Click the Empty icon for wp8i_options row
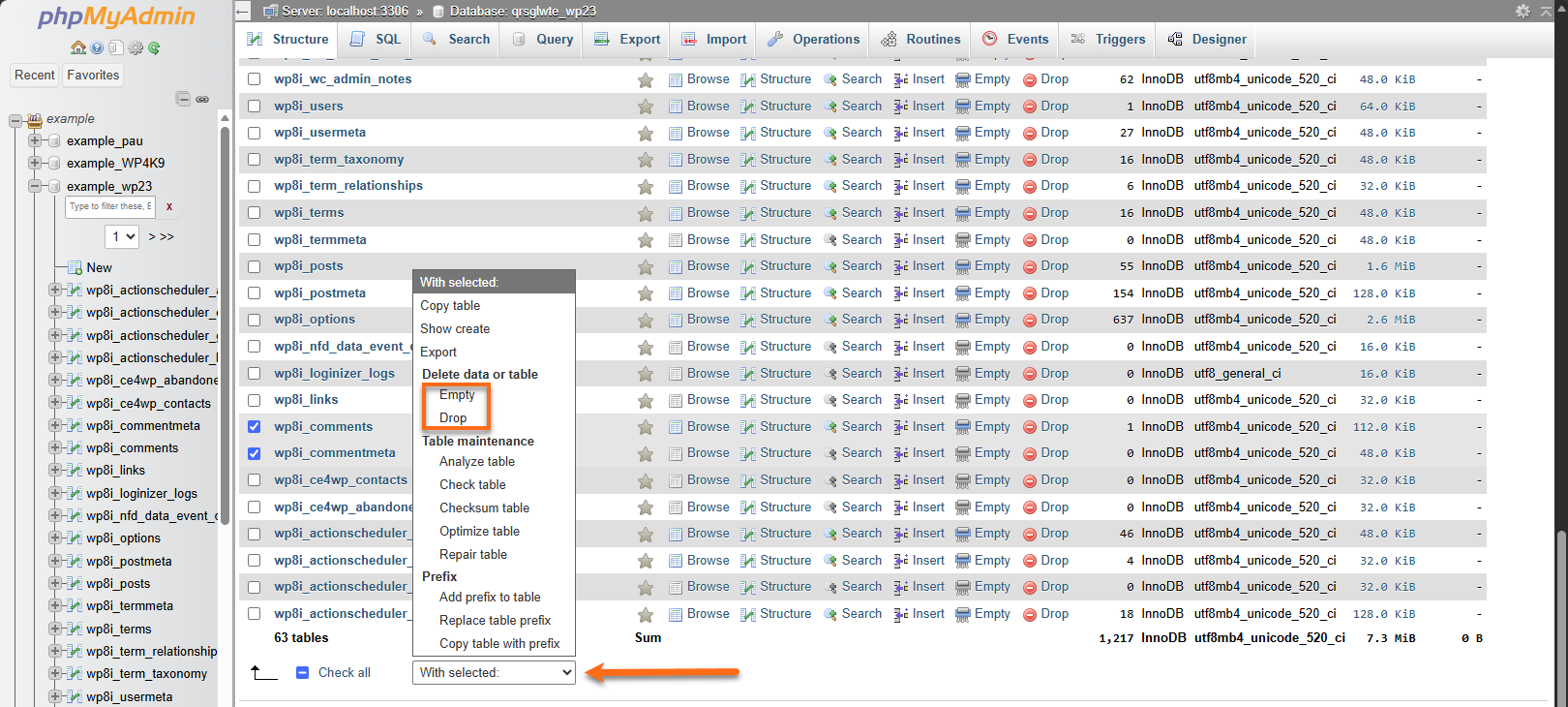The width and height of the screenshot is (1568, 707). tap(963, 320)
